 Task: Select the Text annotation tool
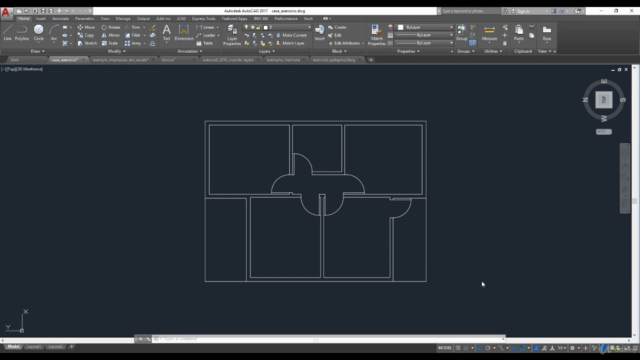(x=167, y=32)
